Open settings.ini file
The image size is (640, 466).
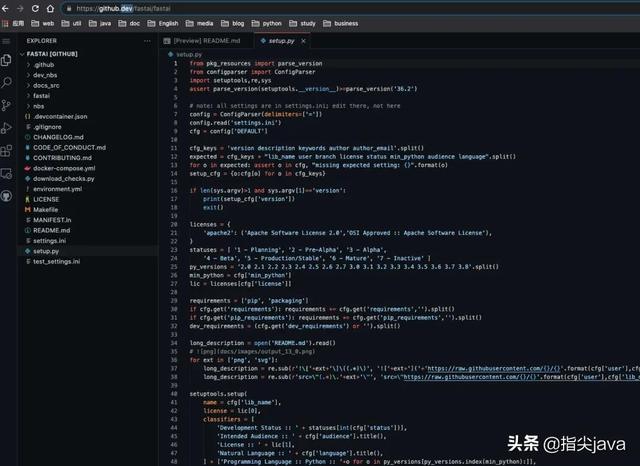(49, 241)
